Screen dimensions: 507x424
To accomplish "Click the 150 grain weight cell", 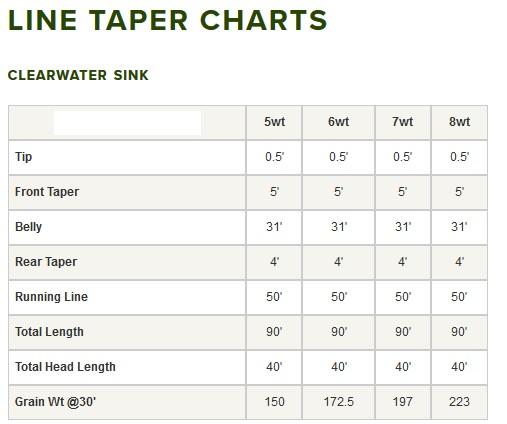I will tap(274, 402).
